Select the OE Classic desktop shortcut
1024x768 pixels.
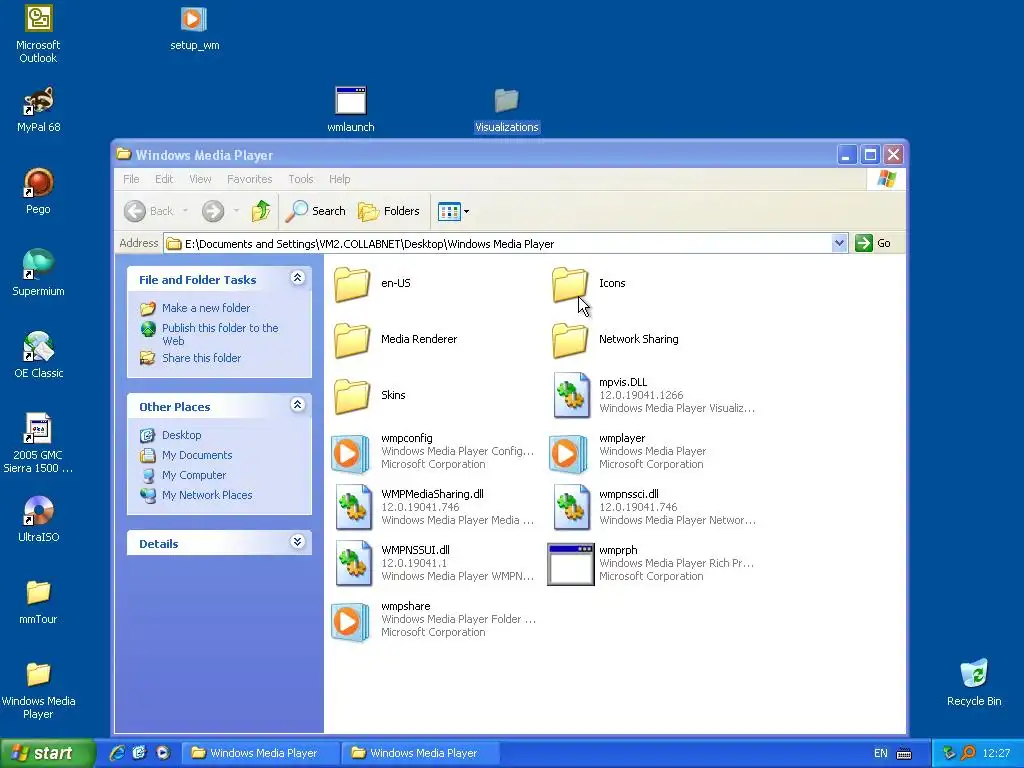tap(38, 355)
